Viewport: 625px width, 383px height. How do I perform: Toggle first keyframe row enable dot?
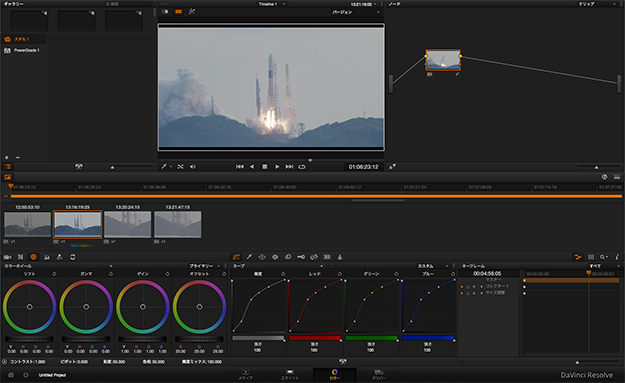tap(462, 287)
